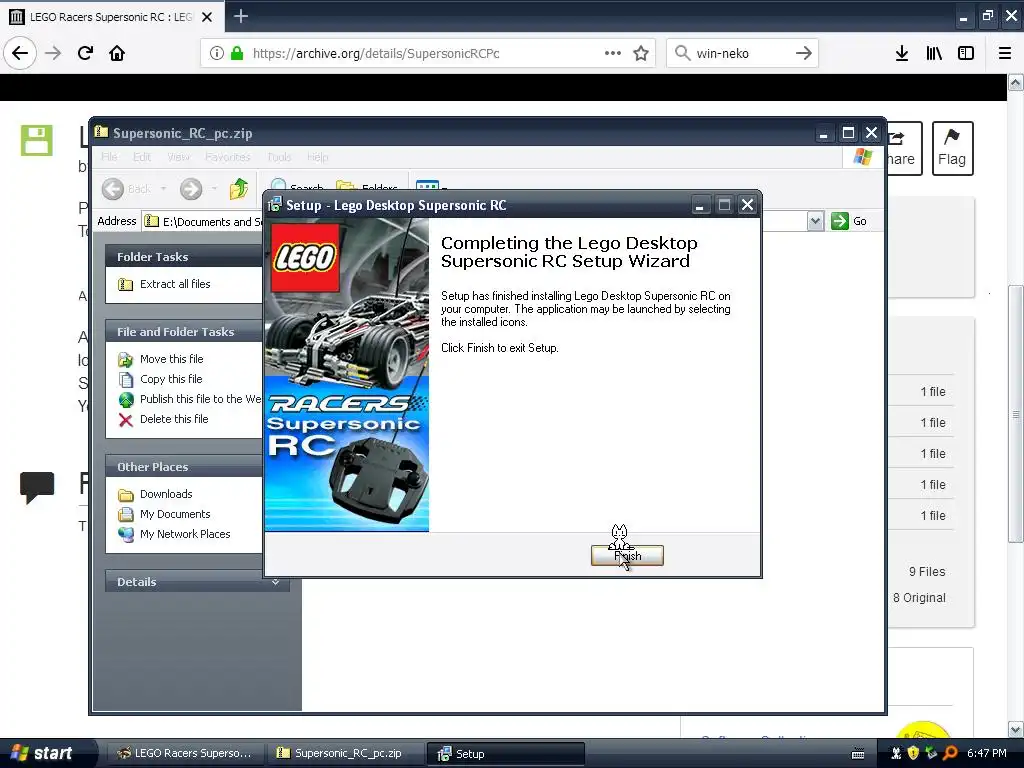The image size is (1024, 768).
Task: Open Firefox downloads panel
Action: tap(902, 53)
